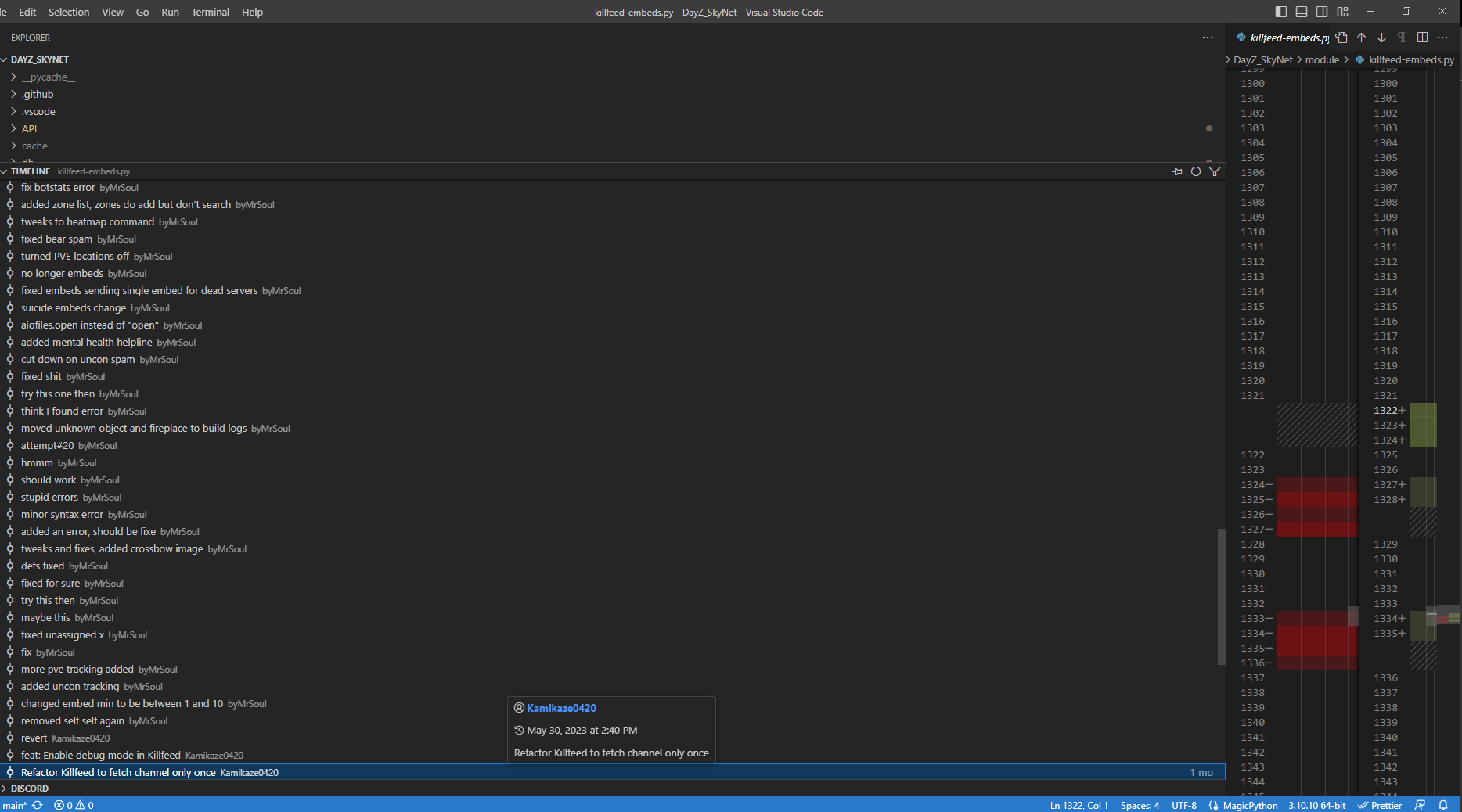Collapse the Timeline section
The image size is (1462, 812).
(5, 171)
